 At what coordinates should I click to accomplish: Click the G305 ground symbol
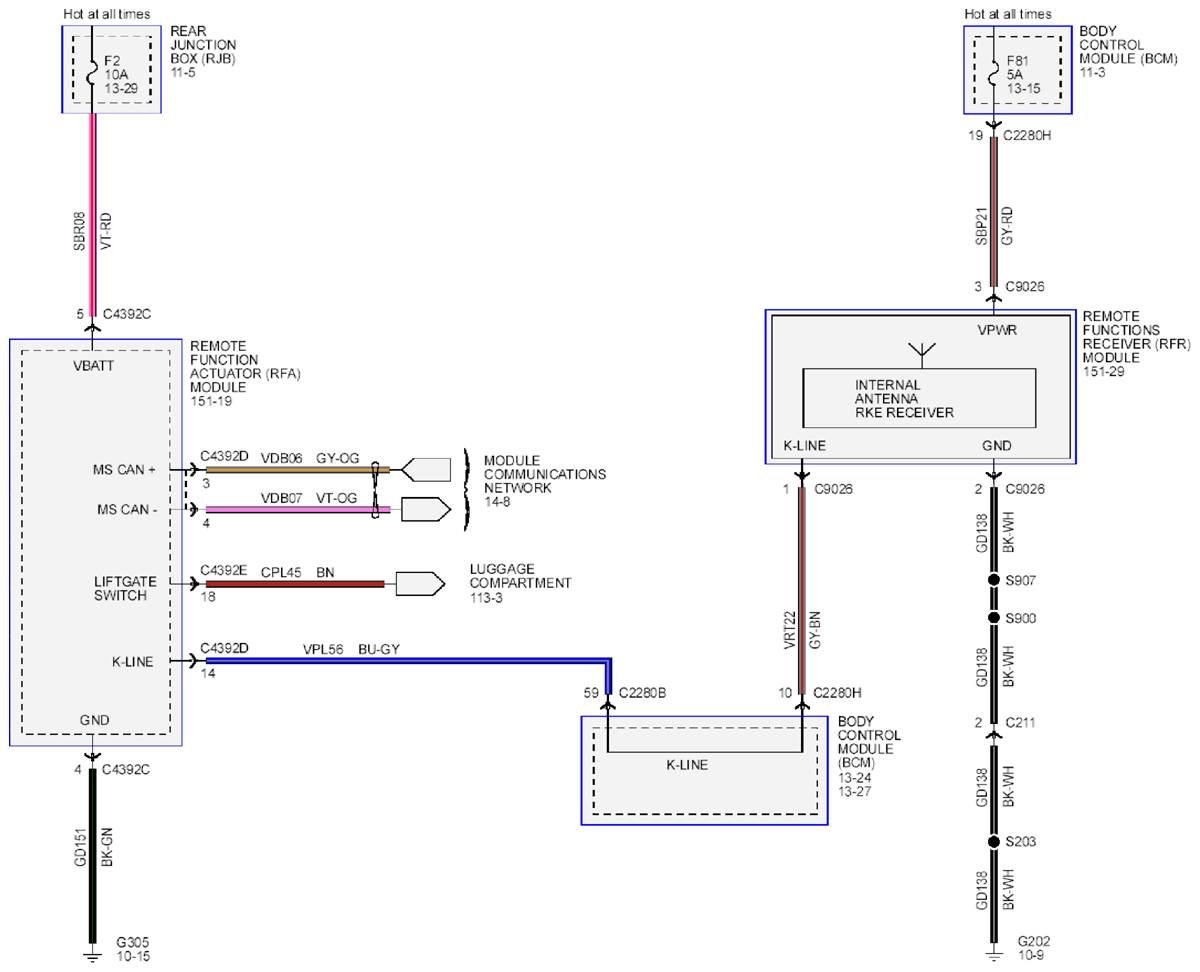pos(92,956)
